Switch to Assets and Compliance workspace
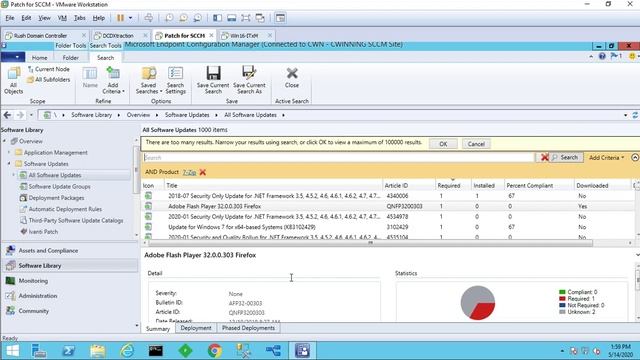This screenshot has width=640, height=360. pyautogui.click(x=69, y=251)
